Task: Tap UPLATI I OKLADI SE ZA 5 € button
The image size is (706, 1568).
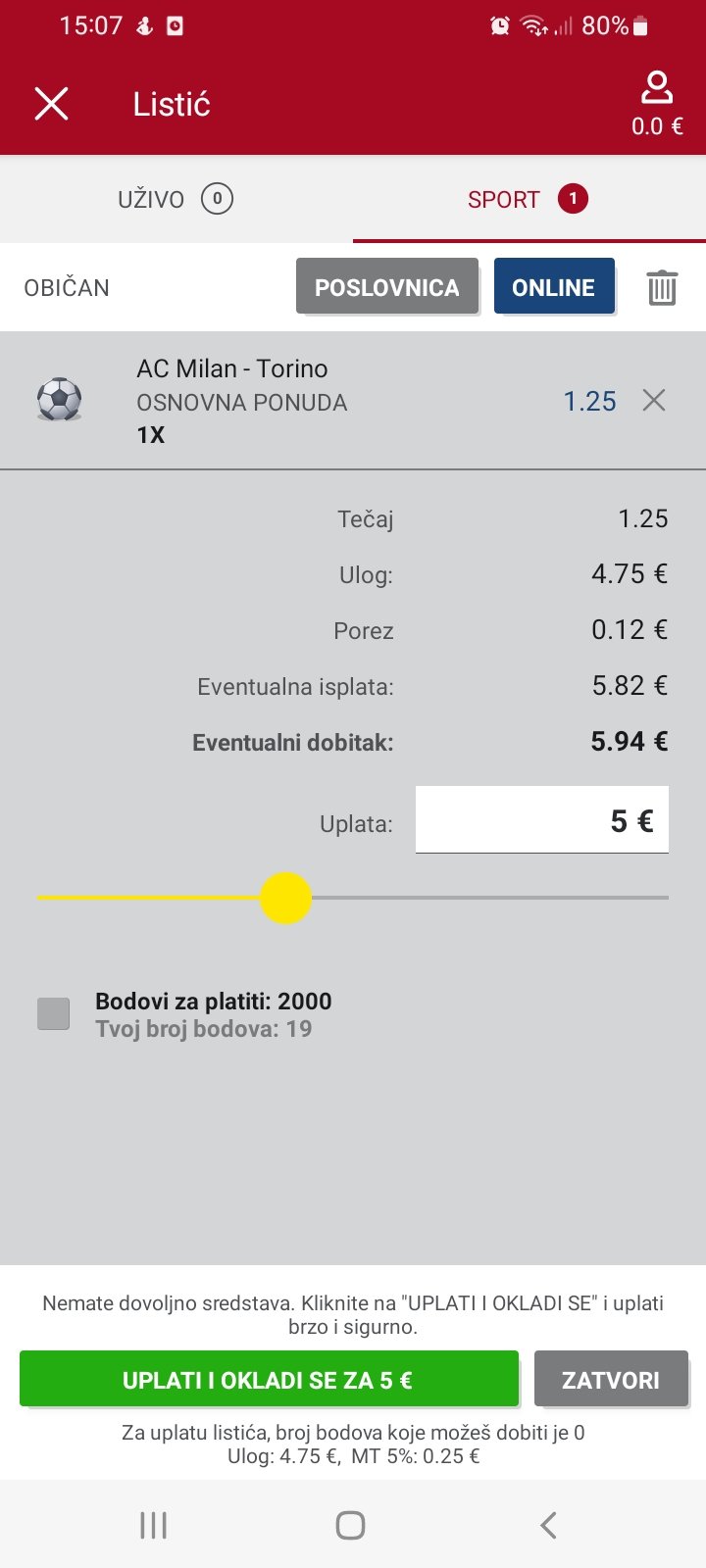Action: coord(269,1380)
